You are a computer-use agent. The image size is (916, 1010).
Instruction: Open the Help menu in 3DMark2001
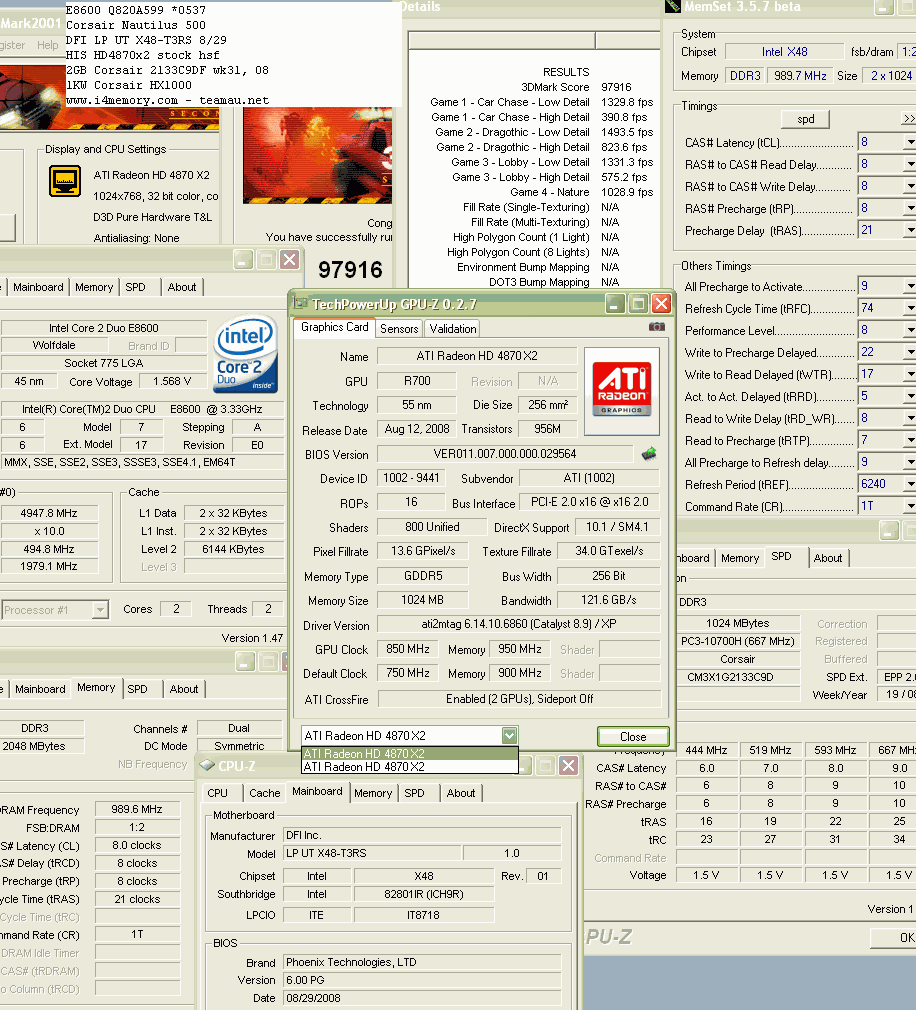point(48,45)
